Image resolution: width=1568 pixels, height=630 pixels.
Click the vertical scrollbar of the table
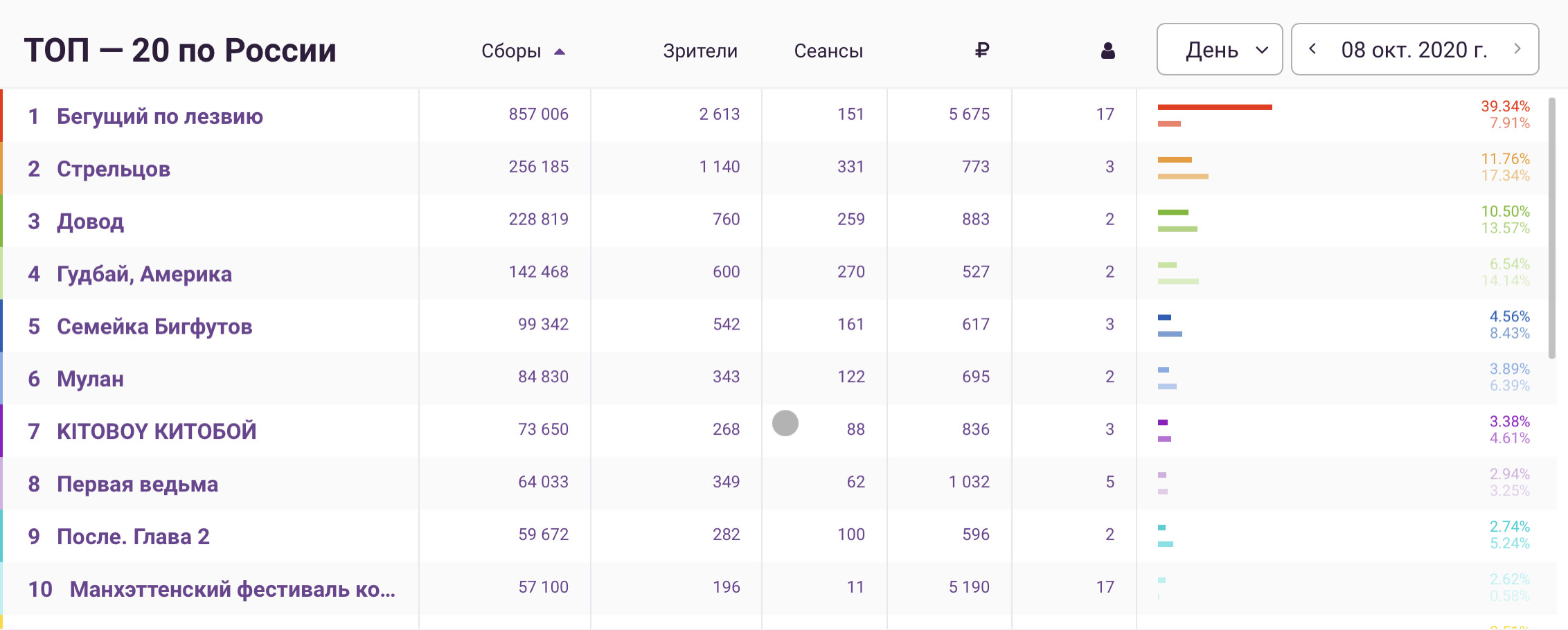click(1552, 228)
